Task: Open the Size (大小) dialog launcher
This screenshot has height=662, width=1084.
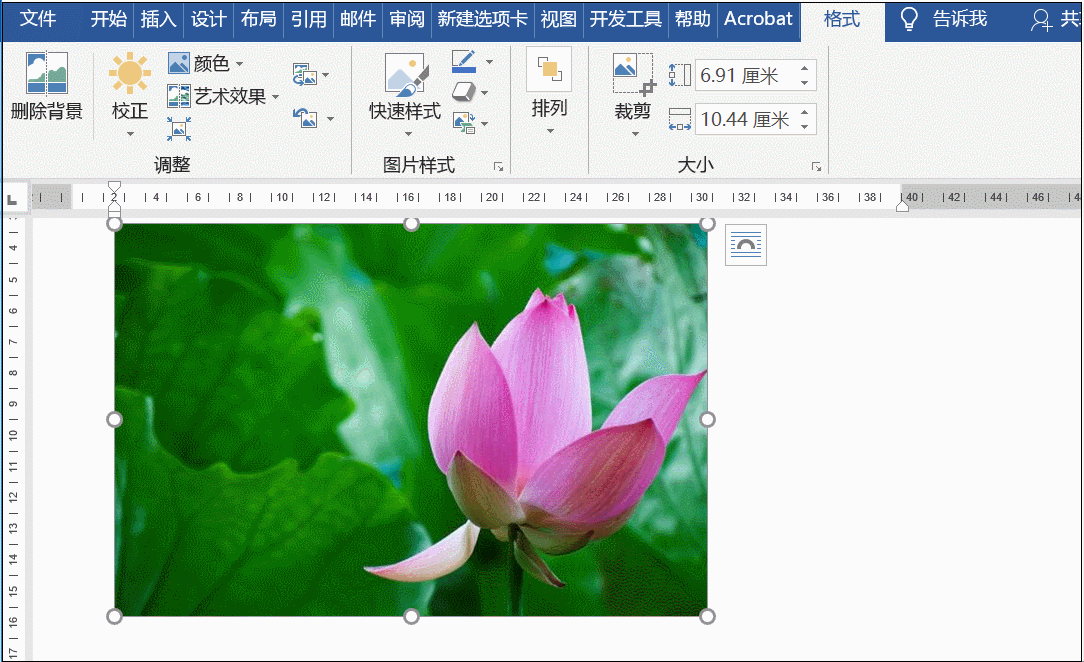Action: coord(816,167)
